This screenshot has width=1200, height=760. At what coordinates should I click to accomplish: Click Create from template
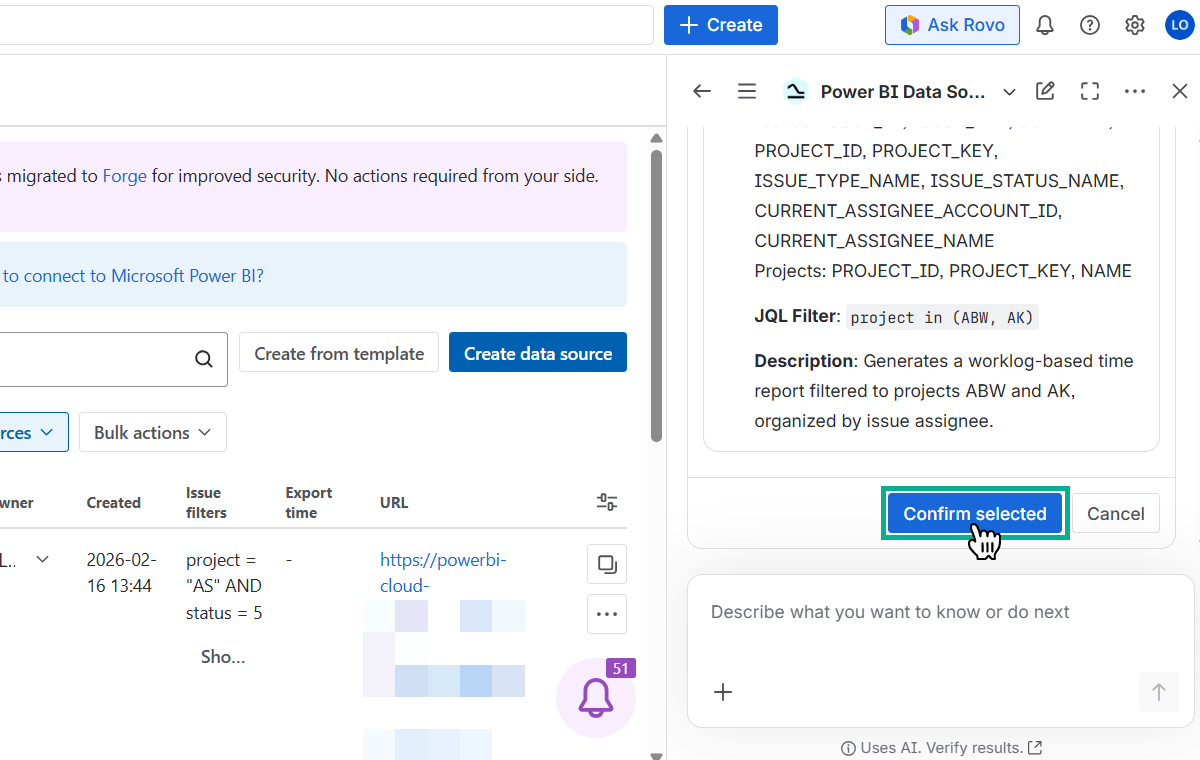coord(339,352)
